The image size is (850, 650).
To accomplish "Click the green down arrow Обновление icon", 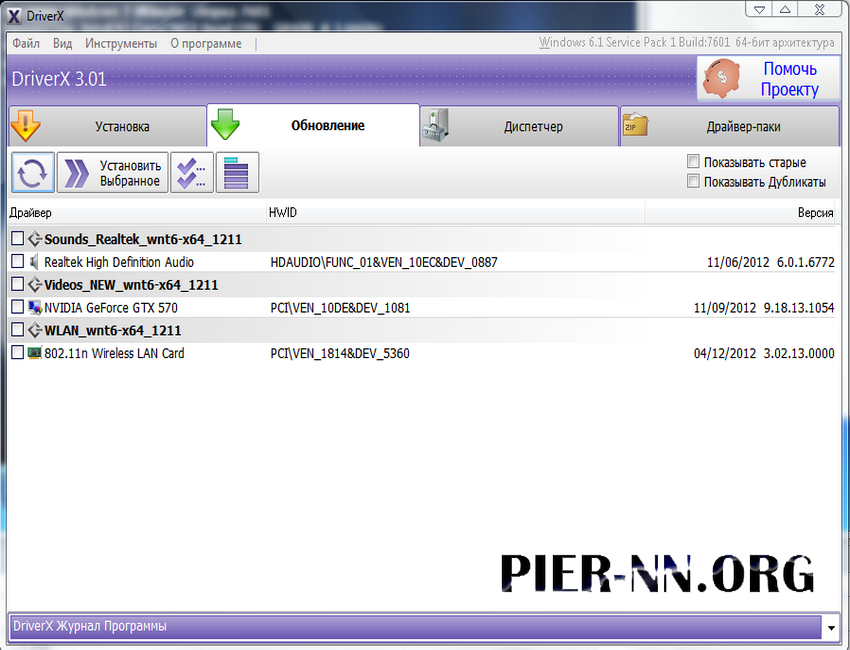I will click(x=226, y=125).
